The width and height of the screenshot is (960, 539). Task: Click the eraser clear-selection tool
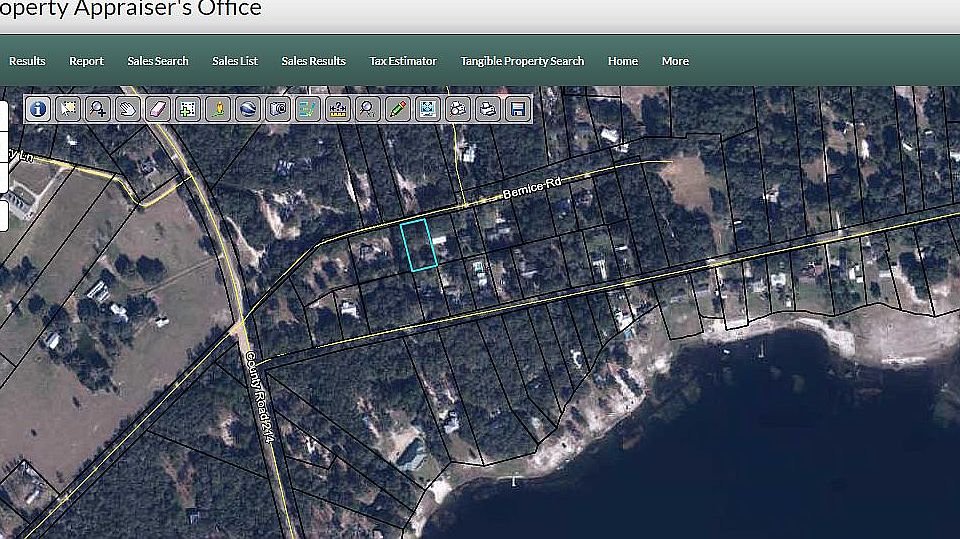point(158,109)
